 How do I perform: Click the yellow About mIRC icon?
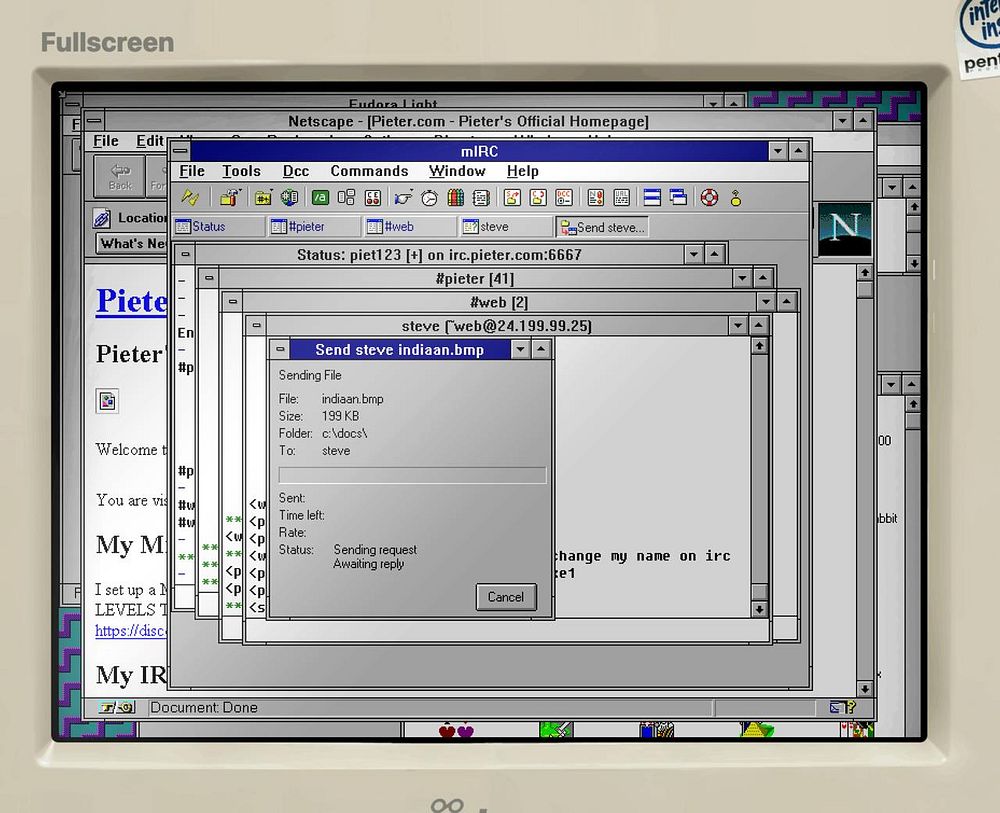736,198
